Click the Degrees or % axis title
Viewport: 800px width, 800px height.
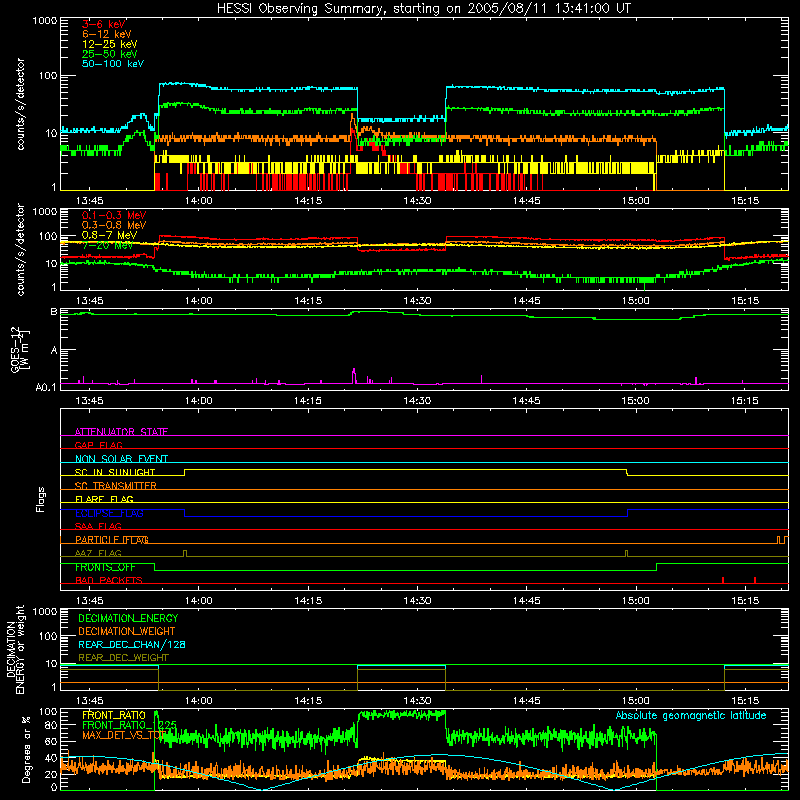pos(27,750)
